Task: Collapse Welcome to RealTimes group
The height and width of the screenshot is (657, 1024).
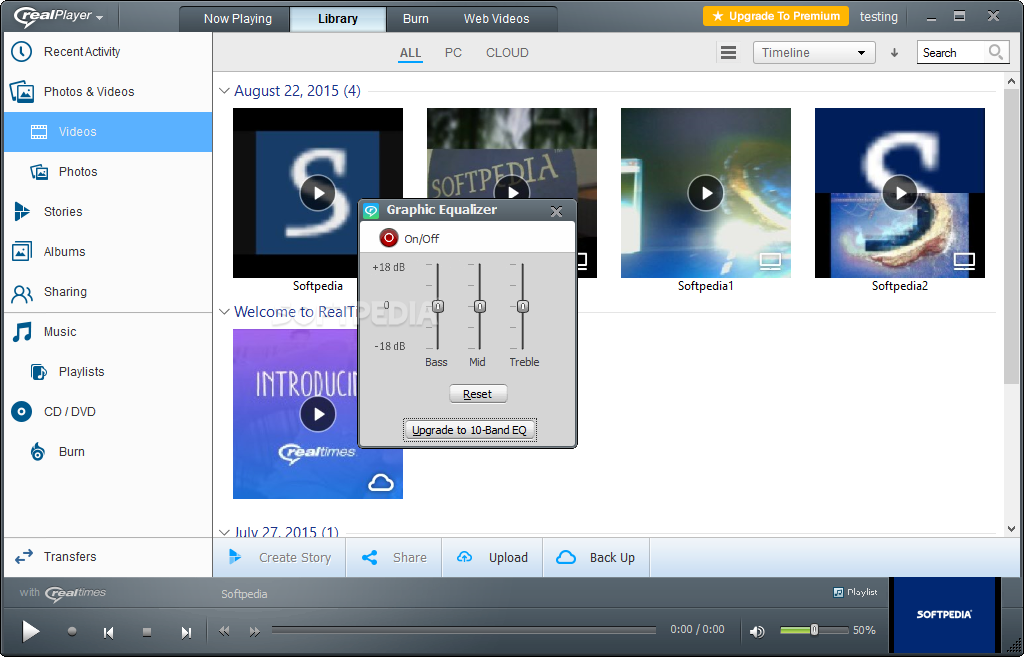Action: pyautogui.click(x=224, y=312)
